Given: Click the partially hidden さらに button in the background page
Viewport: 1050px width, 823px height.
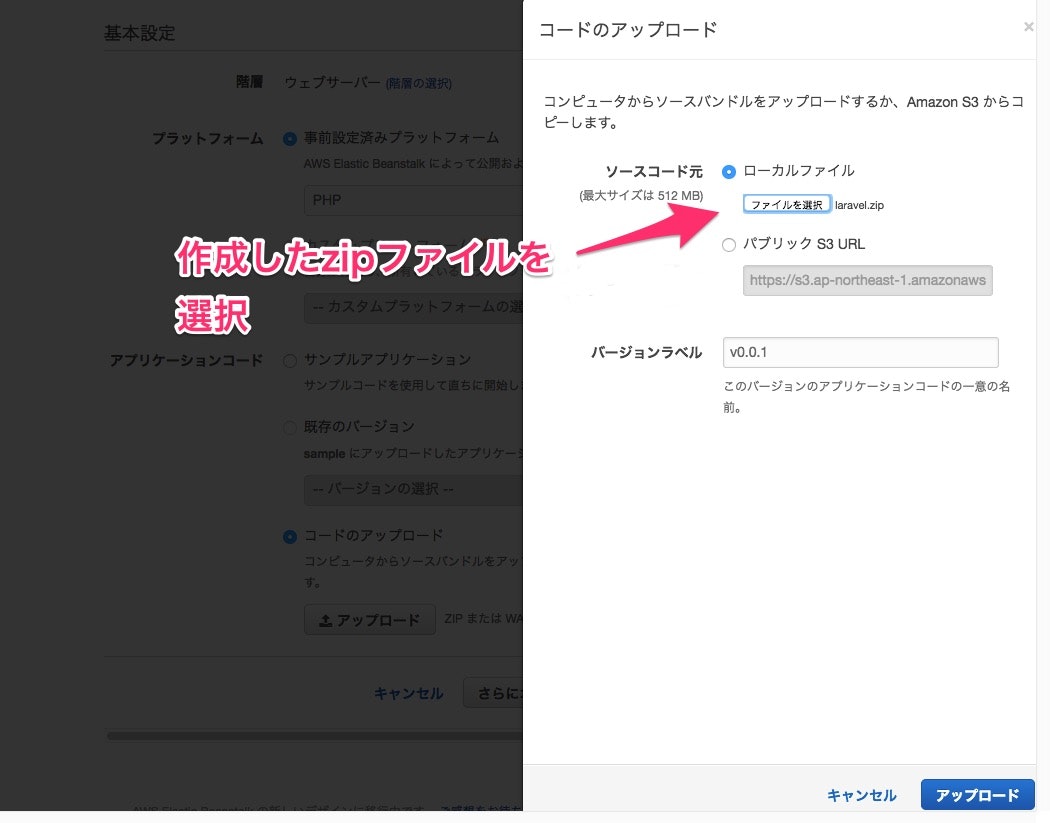Looking at the screenshot, I should [x=494, y=693].
